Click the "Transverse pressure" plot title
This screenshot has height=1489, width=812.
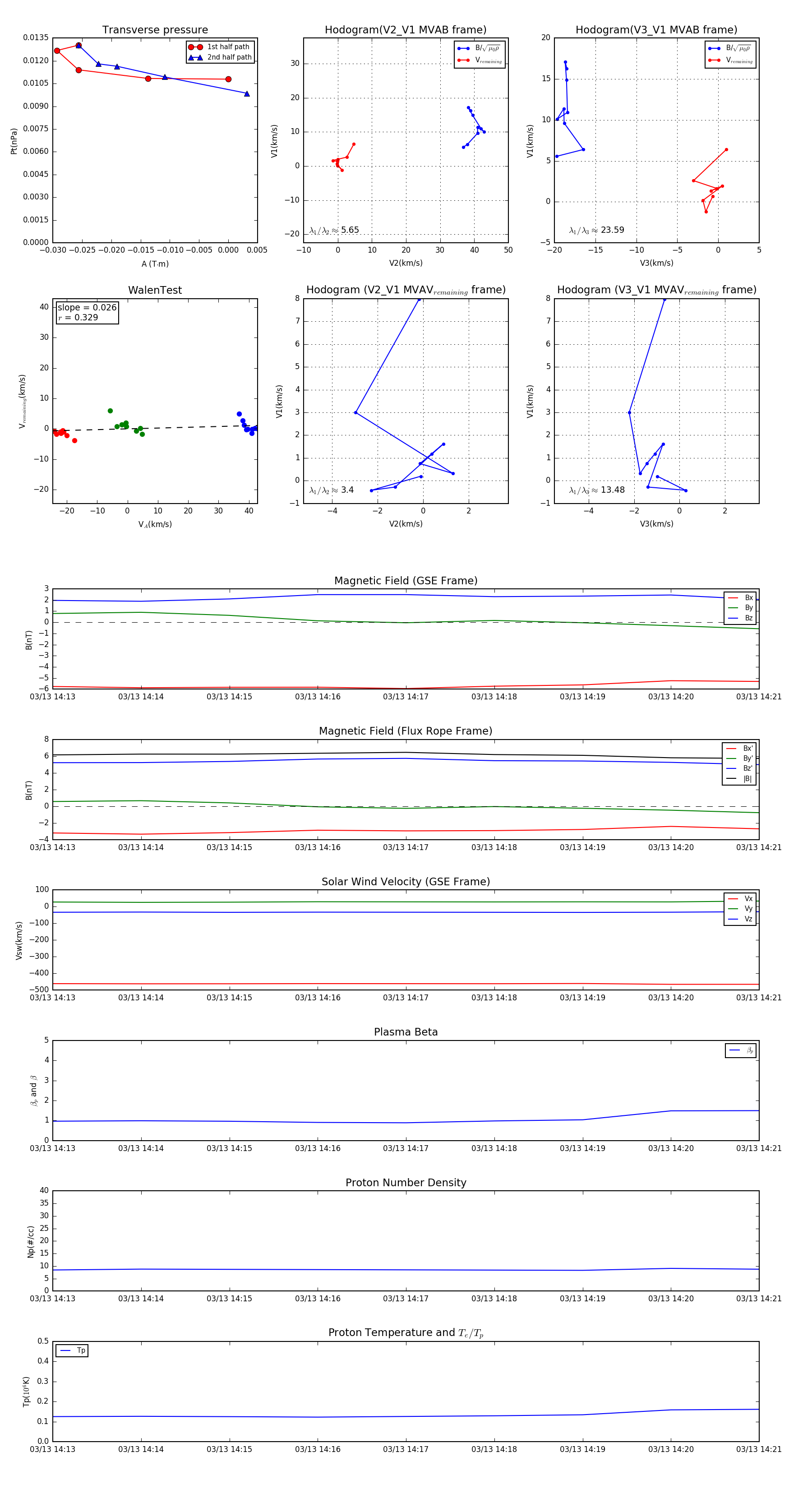click(x=155, y=30)
